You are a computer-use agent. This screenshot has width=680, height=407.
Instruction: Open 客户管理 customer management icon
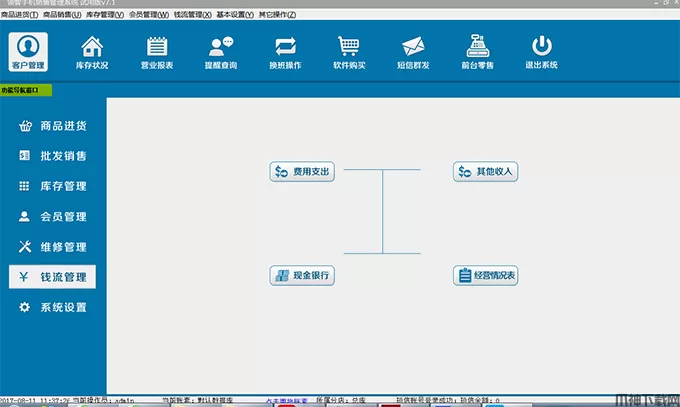tap(28, 52)
